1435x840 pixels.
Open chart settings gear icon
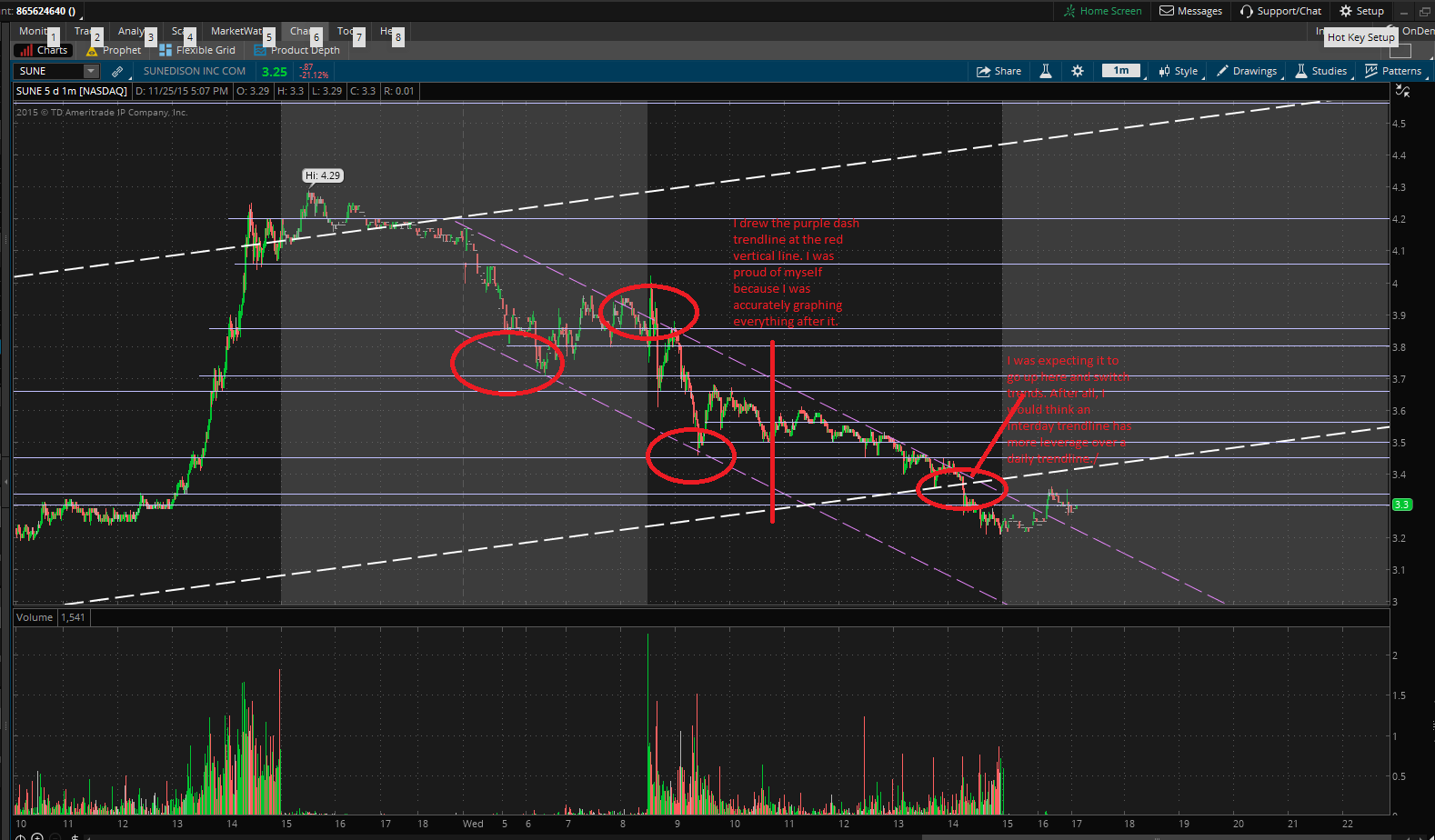[1078, 71]
